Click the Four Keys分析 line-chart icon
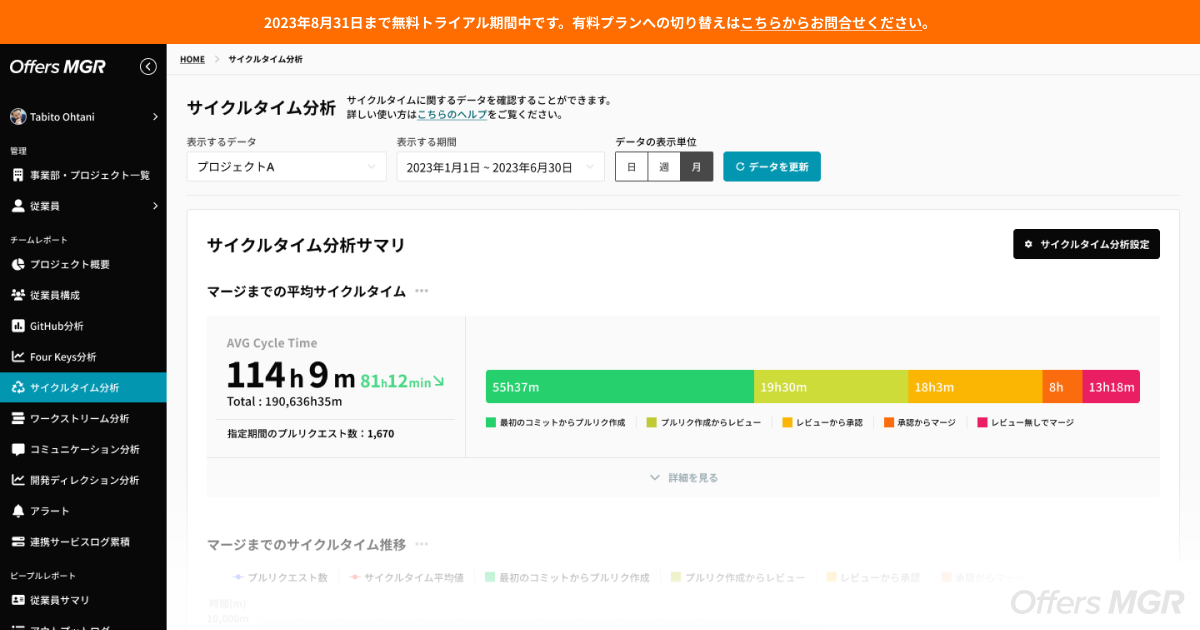The height and width of the screenshot is (630, 1200). point(18,357)
